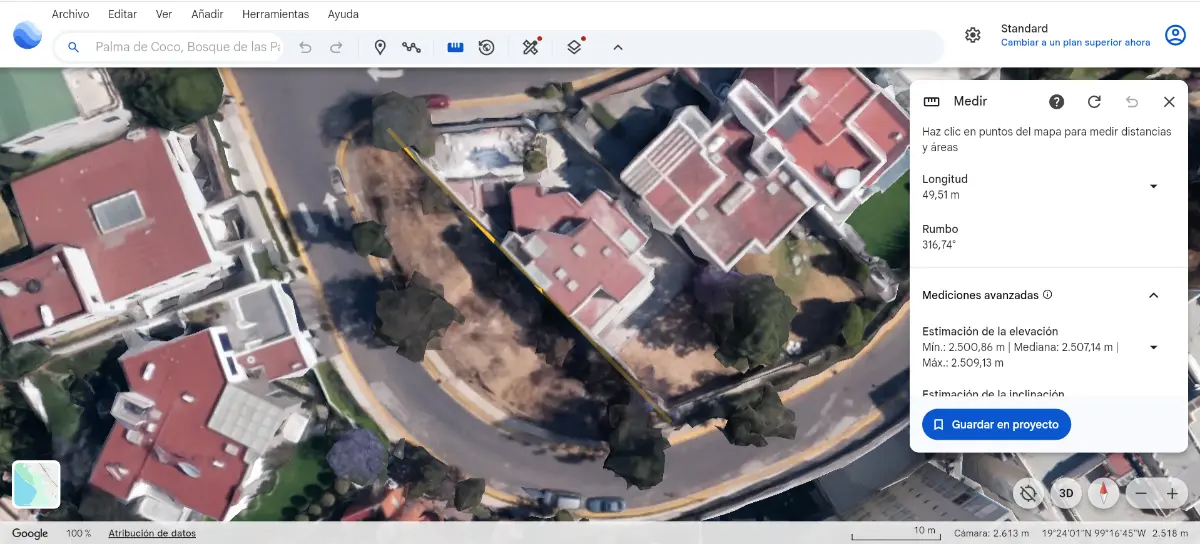1200x544 pixels.
Task: Redo the action in the top toolbar
Action: (336, 47)
